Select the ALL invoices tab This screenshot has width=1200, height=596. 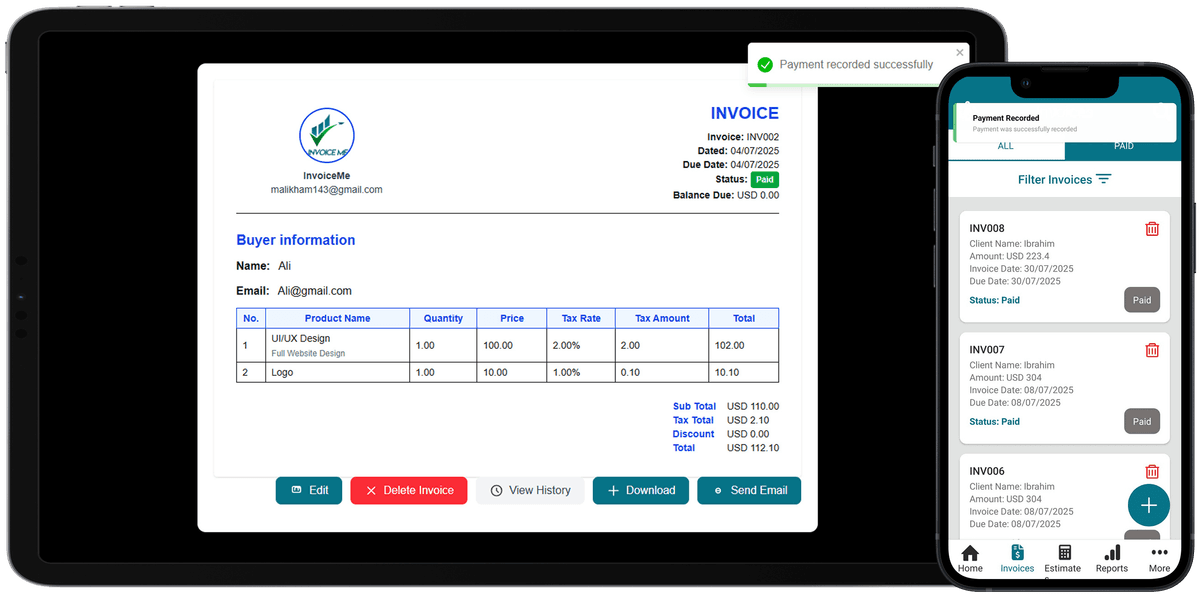pos(1006,145)
